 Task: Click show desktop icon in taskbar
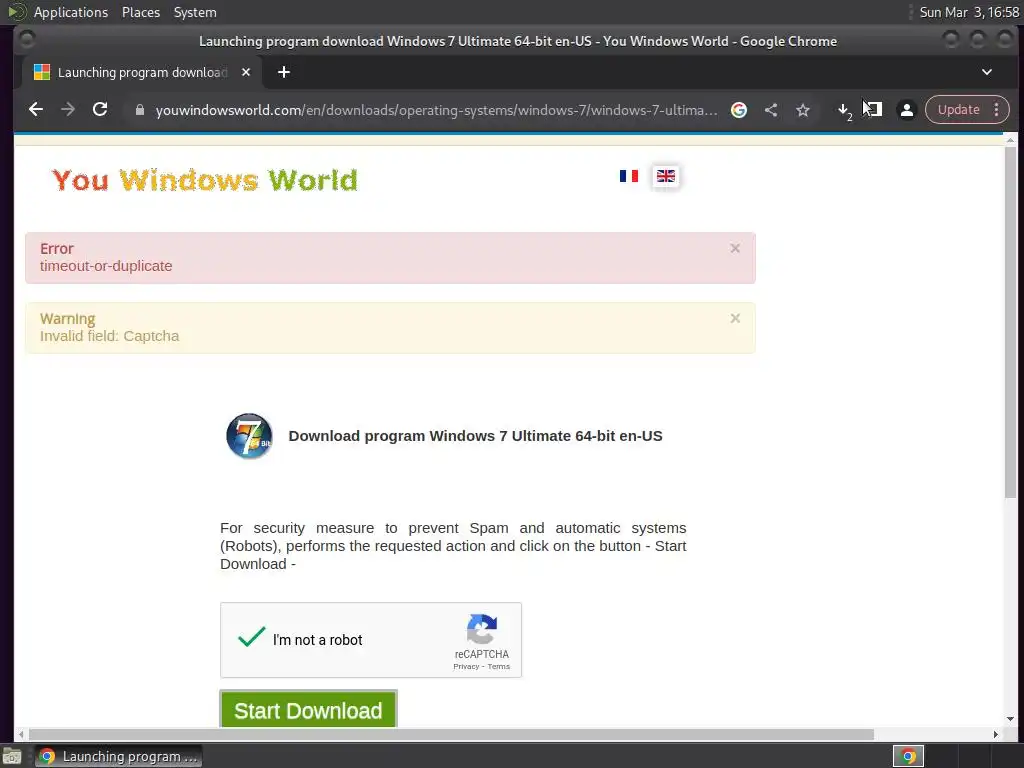pyautogui.click(x=12, y=756)
